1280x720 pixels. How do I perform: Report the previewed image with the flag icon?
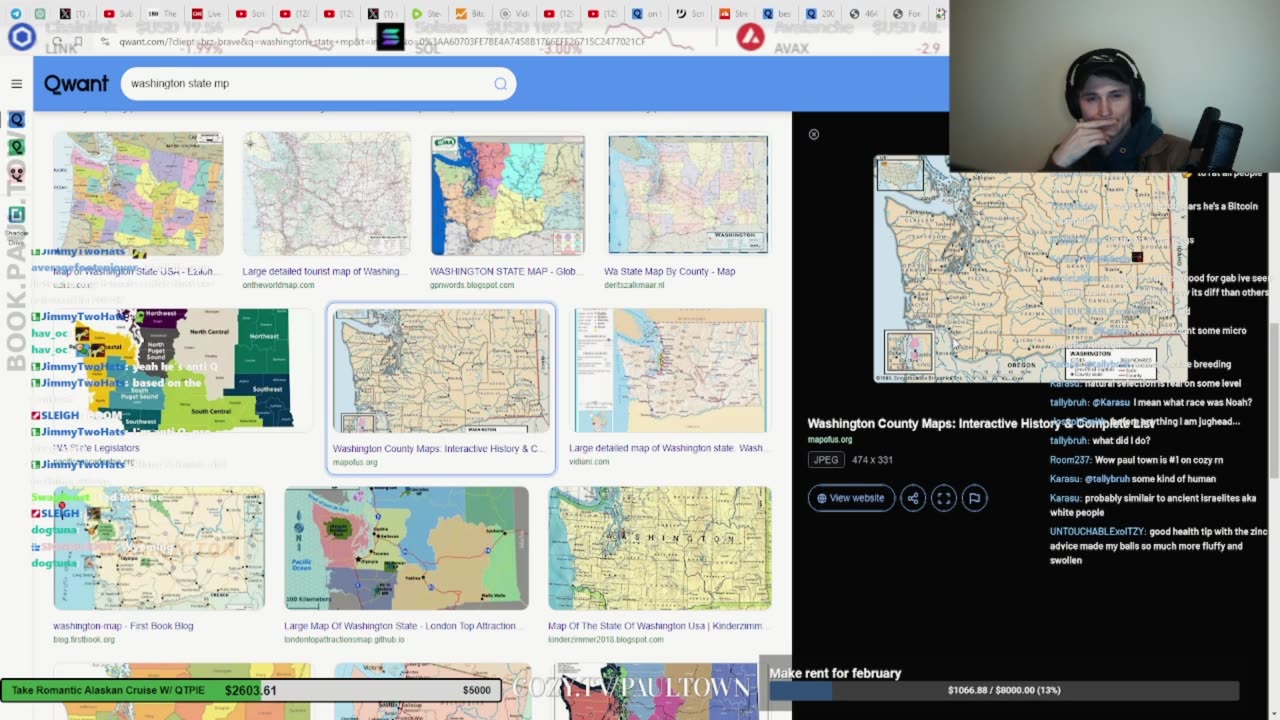[x=975, y=498]
